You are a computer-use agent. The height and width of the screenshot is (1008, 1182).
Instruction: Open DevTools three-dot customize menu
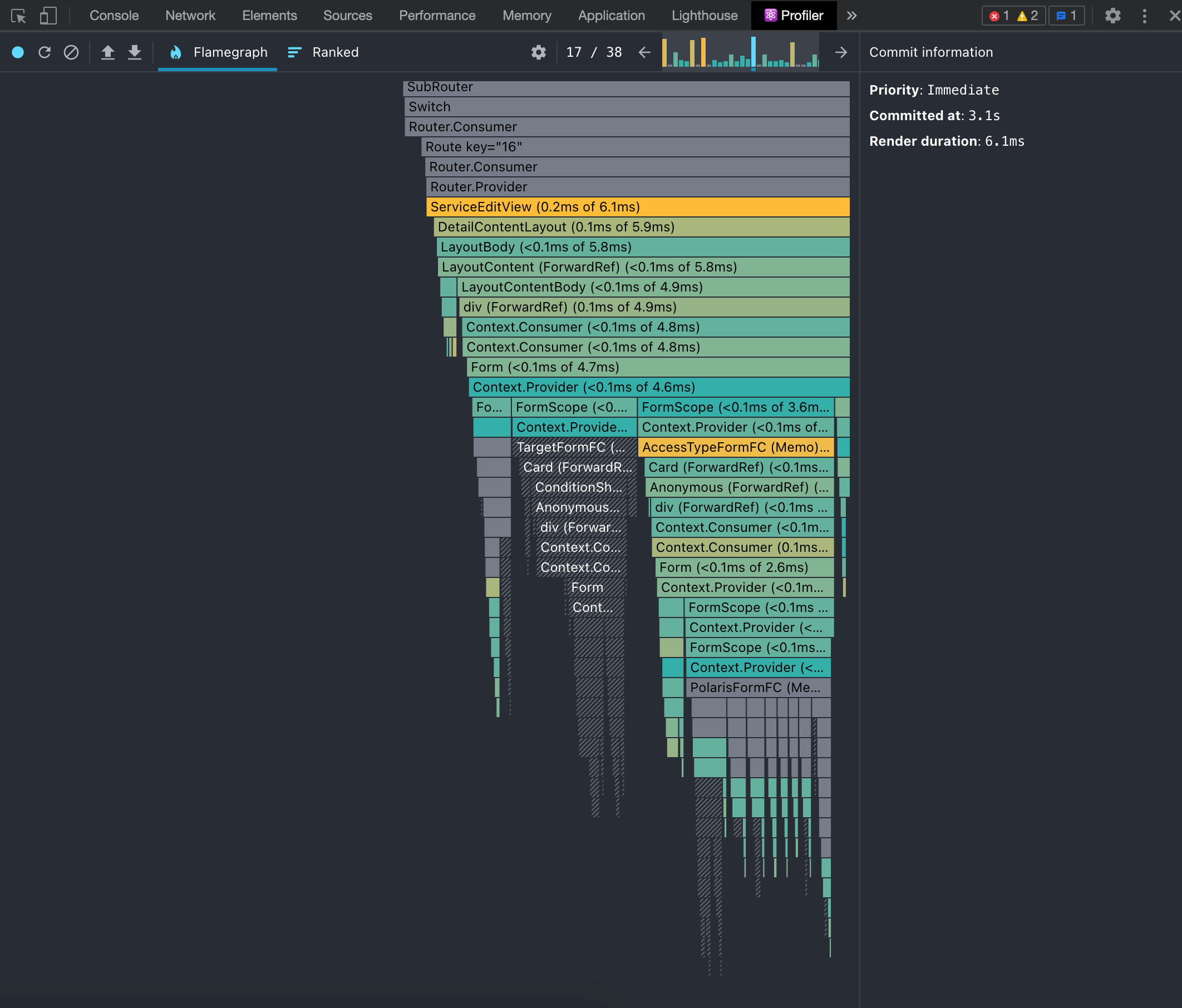(x=1144, y=16)
